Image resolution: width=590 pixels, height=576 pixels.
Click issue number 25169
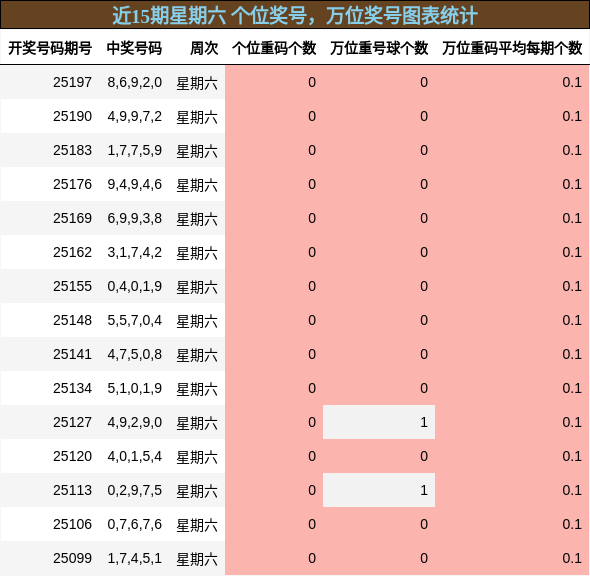pos(72,218)
